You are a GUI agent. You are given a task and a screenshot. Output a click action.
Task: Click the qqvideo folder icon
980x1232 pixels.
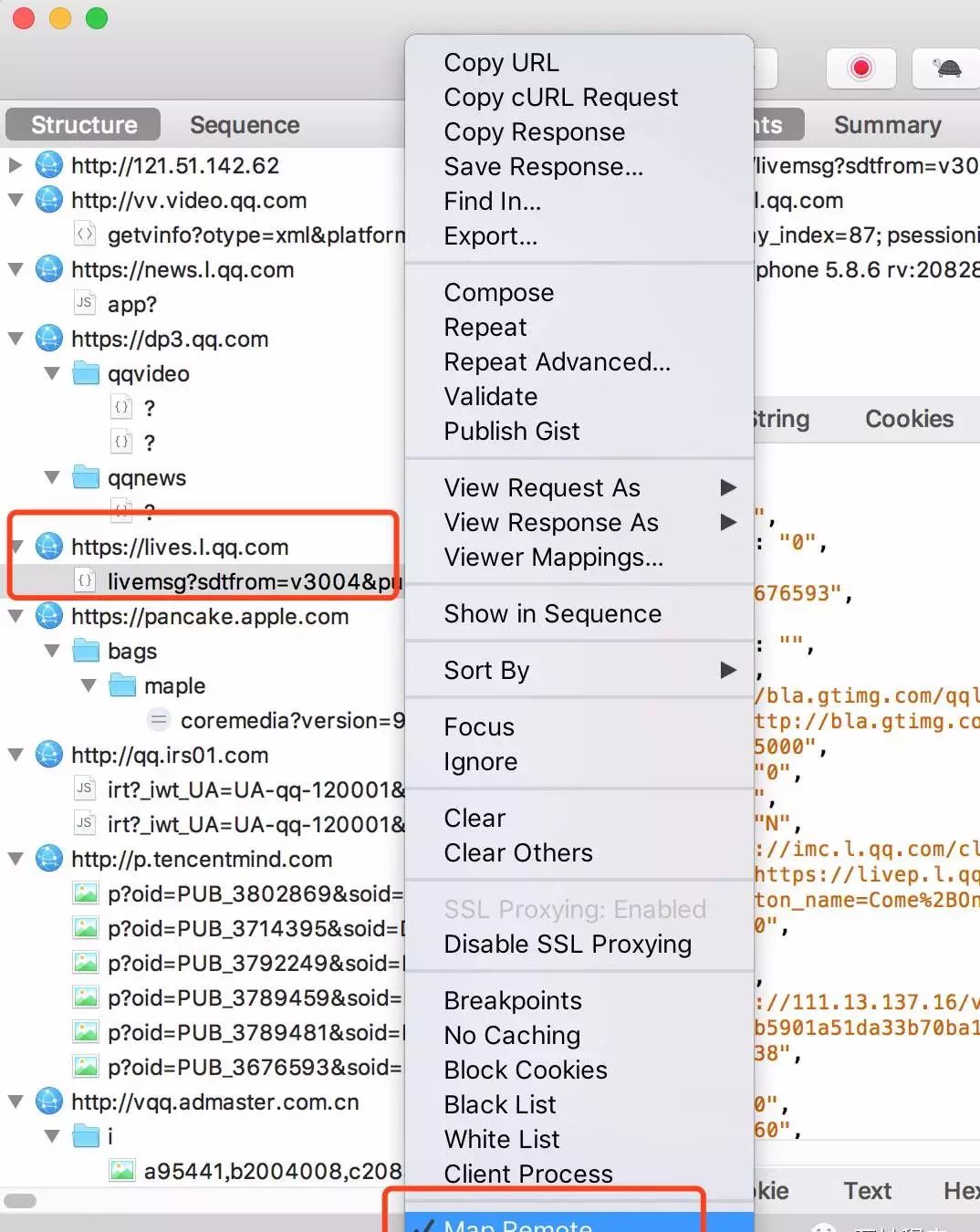tap(86, 373)
